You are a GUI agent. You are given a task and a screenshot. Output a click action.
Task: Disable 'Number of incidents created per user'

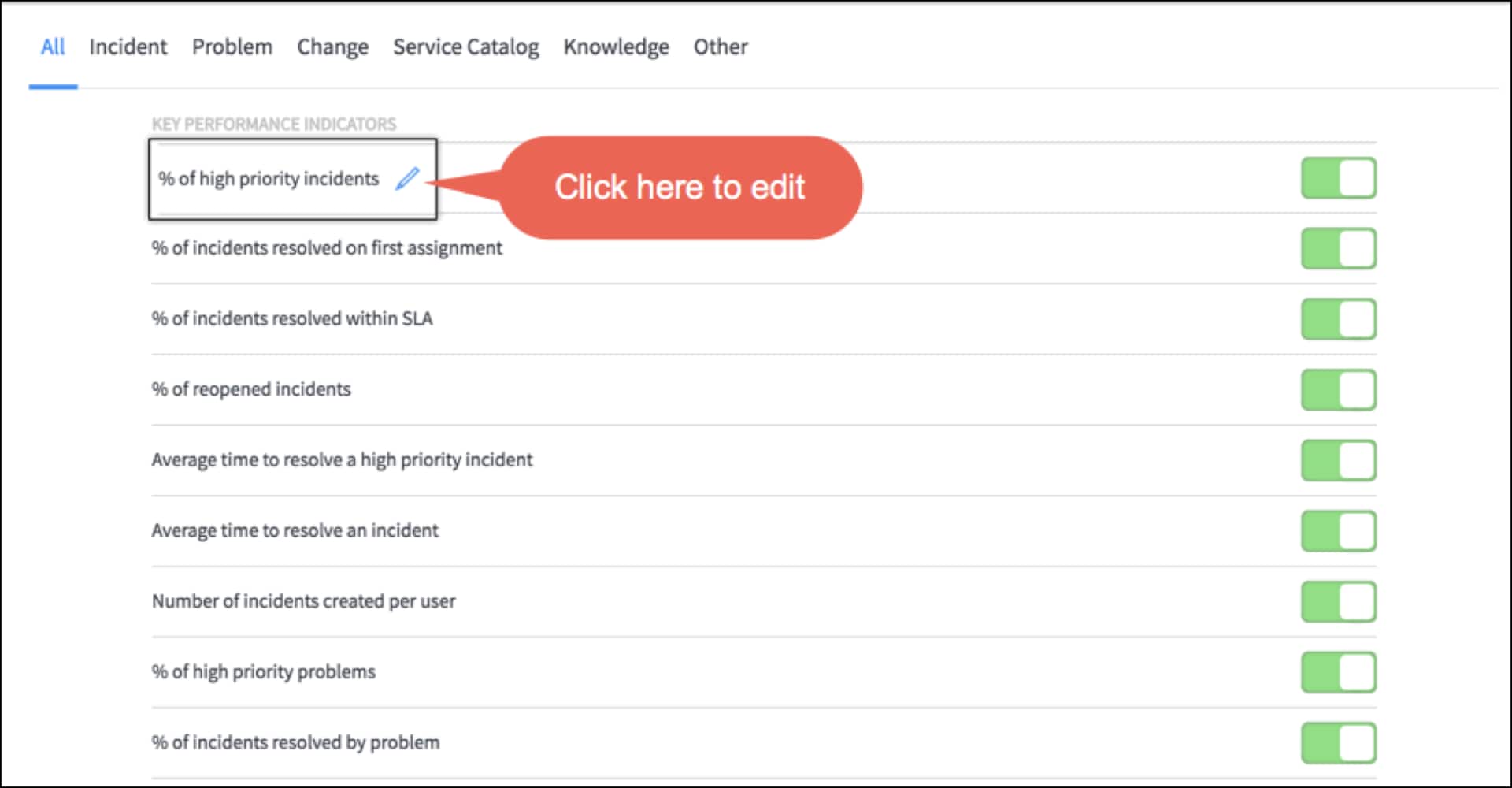point(1338,602)
